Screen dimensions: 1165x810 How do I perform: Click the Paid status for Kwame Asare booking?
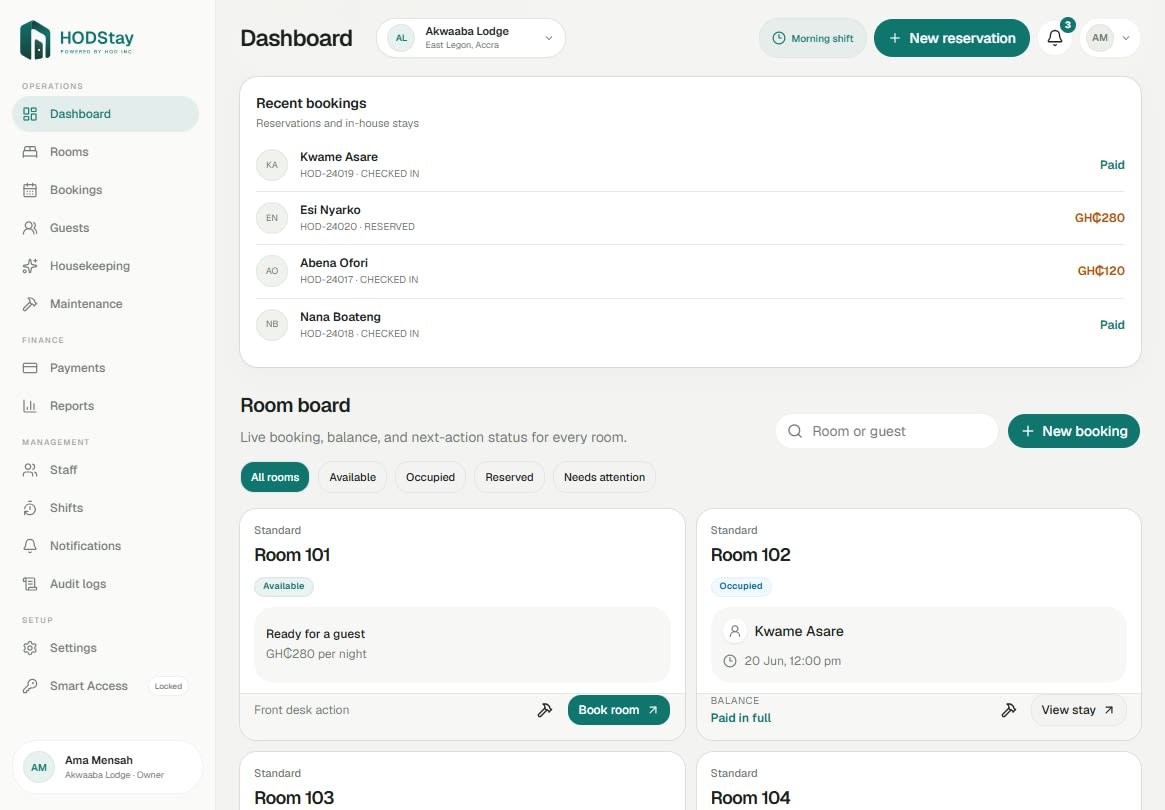(x=1112, y=165)
